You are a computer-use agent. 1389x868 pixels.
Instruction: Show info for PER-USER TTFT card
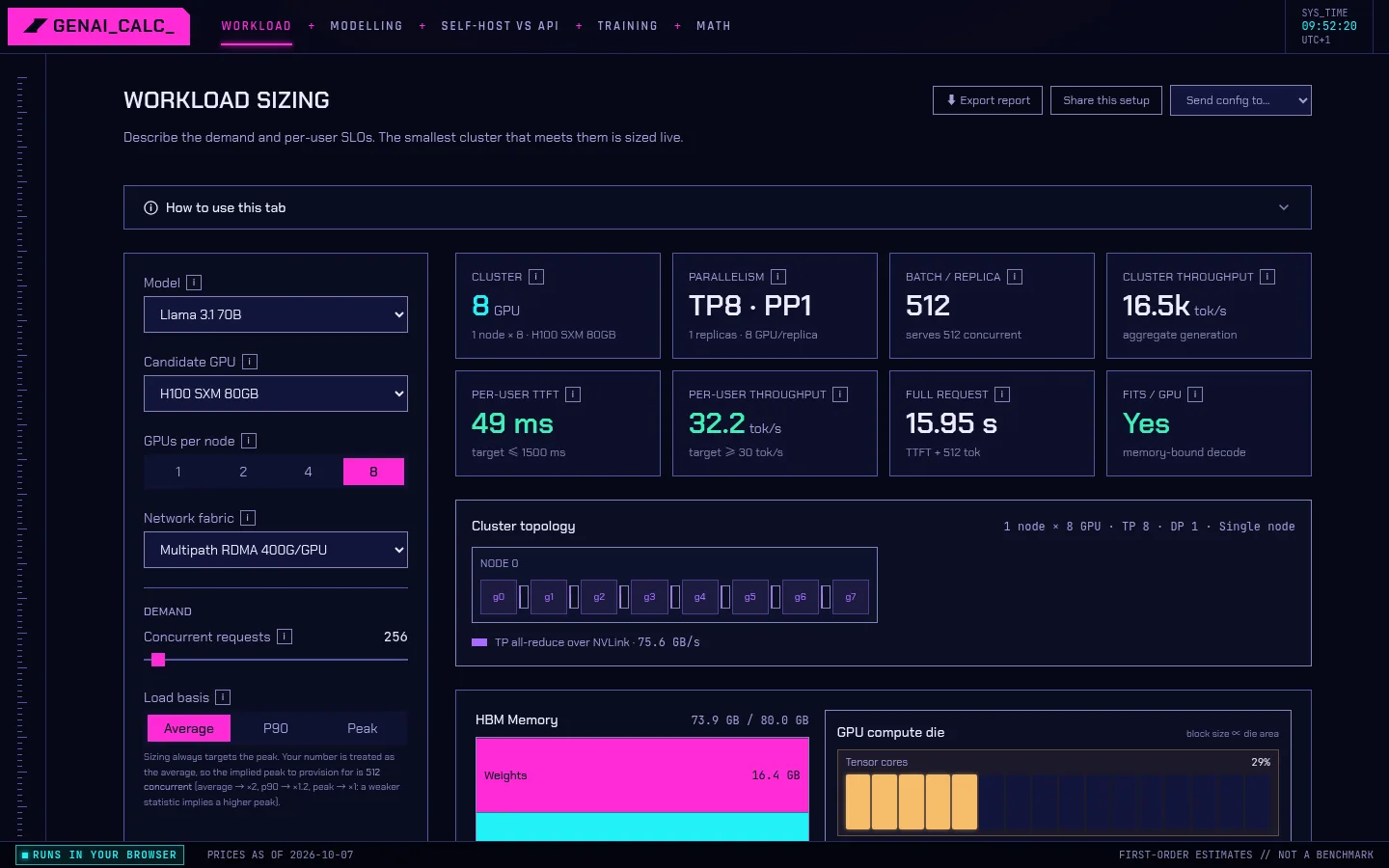(x=573, y=394)
